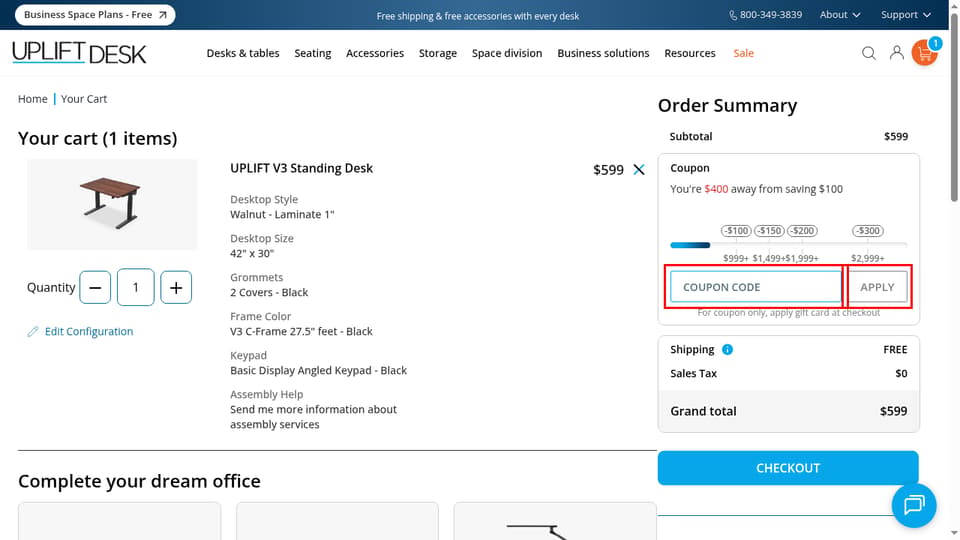The height and width of the screenshot is (540, 960).
Task: Open the live chat bubble
Action: (913, 505)
